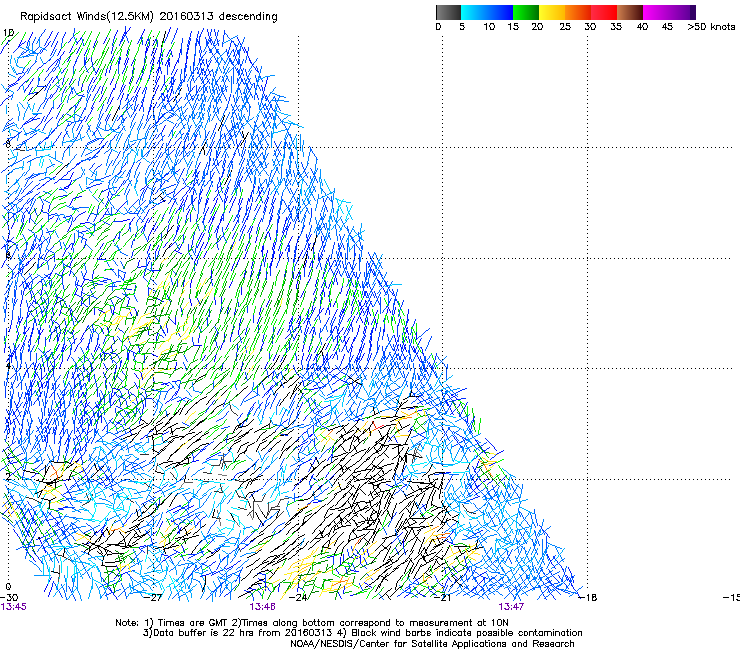Click the title 'Rapidscat Winds(12.5KM) 20160313 descending'

coord(149,17)
